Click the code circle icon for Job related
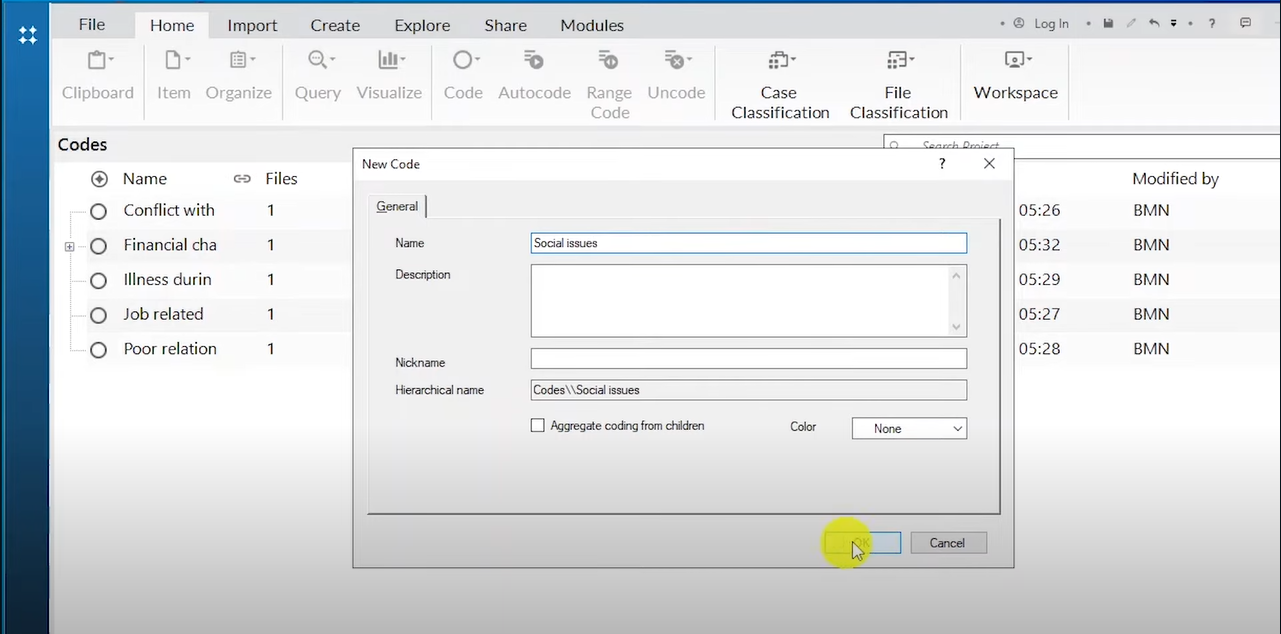 click(98, 315)
